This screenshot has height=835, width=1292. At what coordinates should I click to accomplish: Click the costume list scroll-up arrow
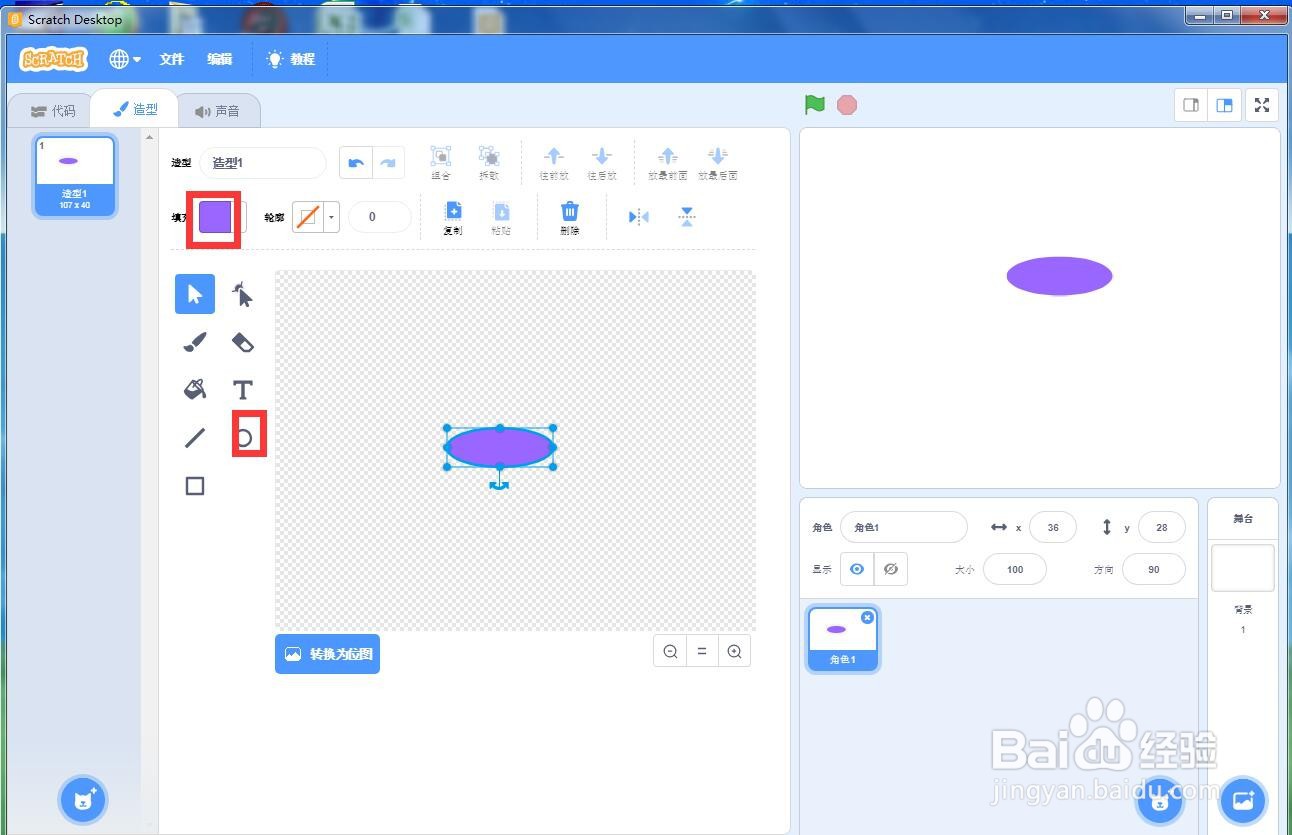[150, 137]
